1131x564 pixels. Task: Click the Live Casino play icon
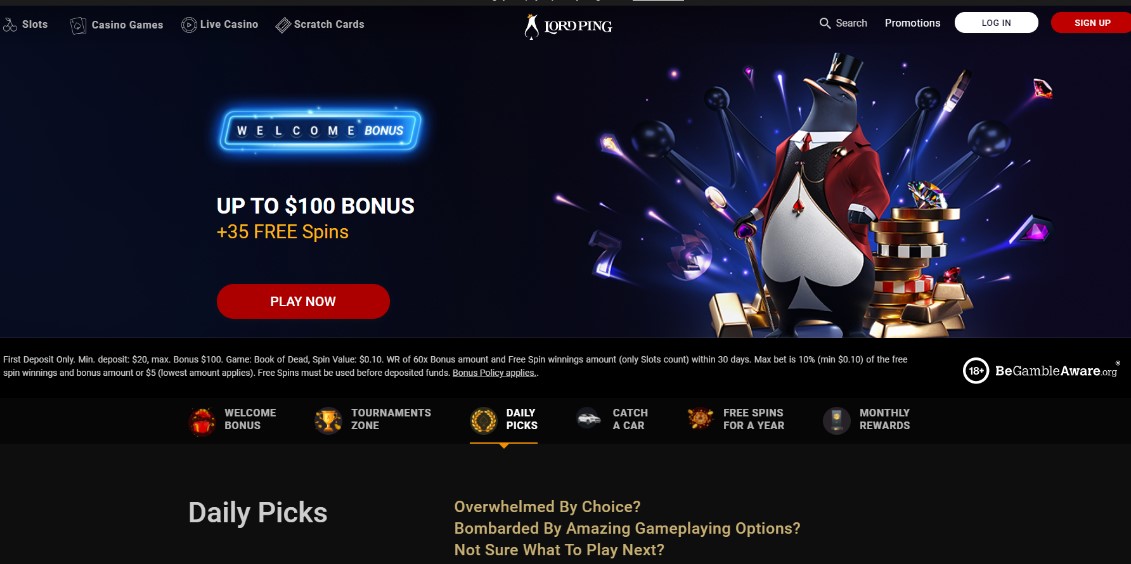[x=188, y=25]
